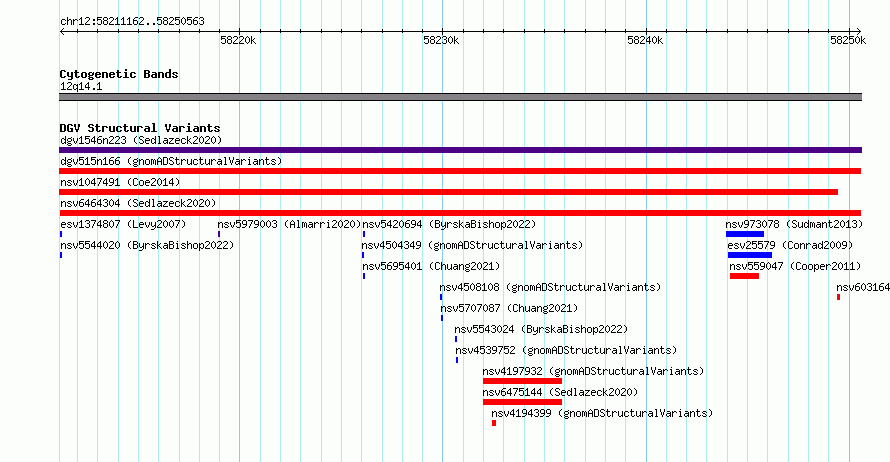This screenshot has width=890, height=462.
Task: Click the small red nsv603164 marker
Action: (x=838, y=297)
